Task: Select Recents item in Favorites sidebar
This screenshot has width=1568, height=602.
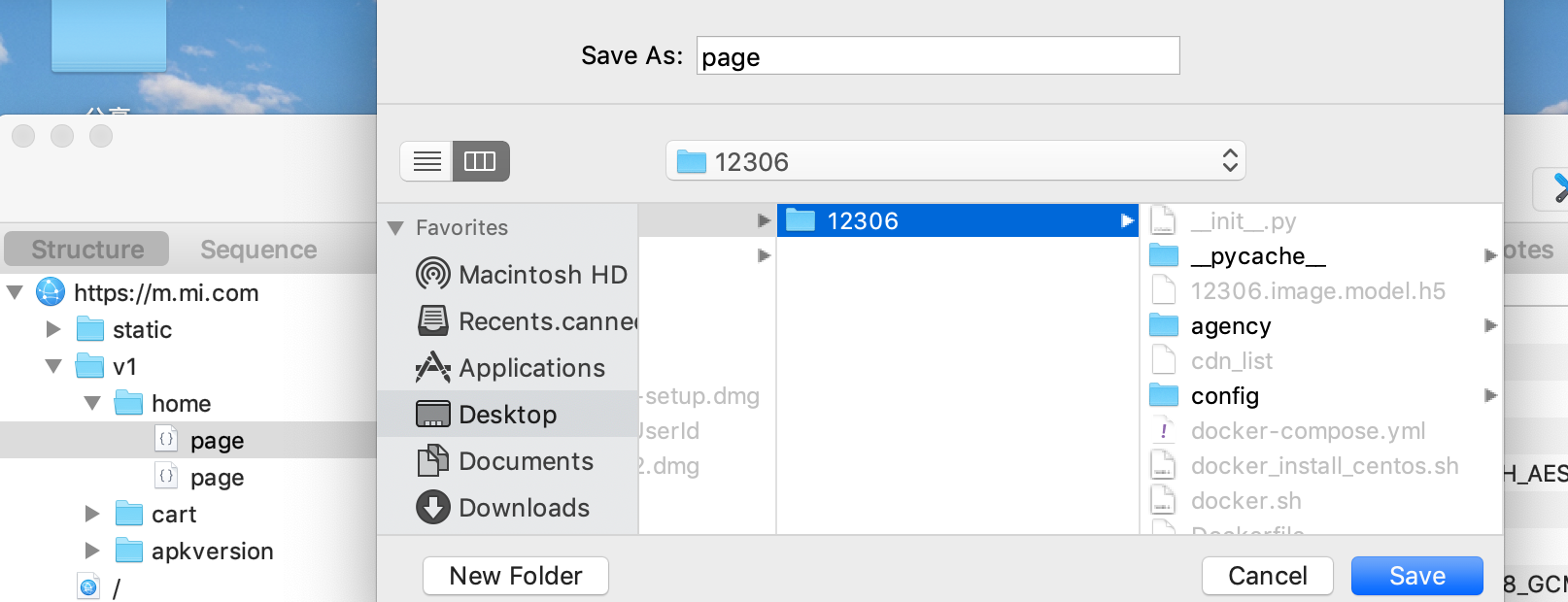Action: (x=546, y=321)
